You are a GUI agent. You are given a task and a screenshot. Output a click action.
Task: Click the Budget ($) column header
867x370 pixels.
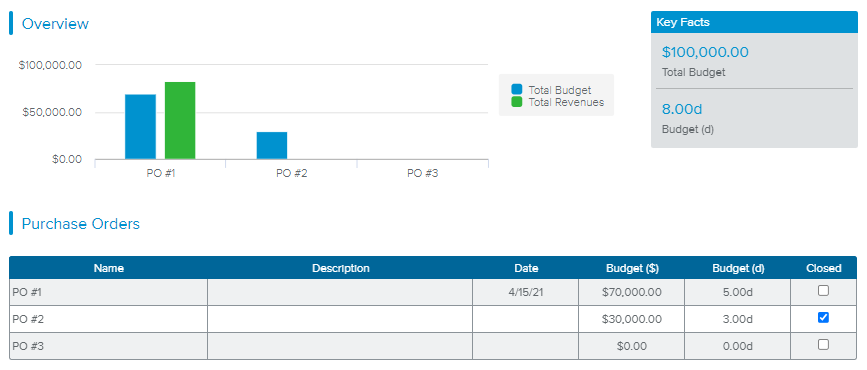631,268
